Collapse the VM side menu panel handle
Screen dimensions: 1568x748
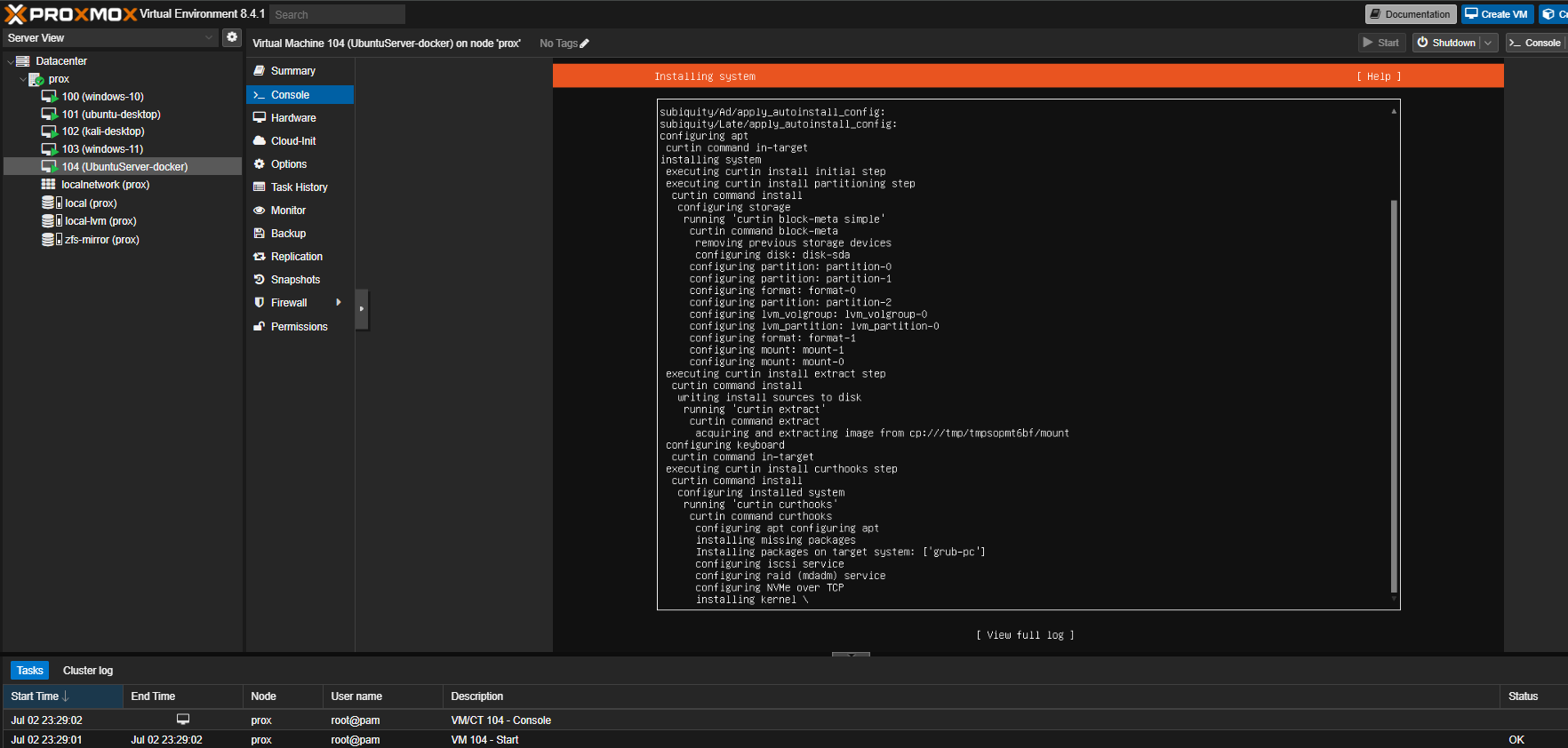tap(362, 309)
